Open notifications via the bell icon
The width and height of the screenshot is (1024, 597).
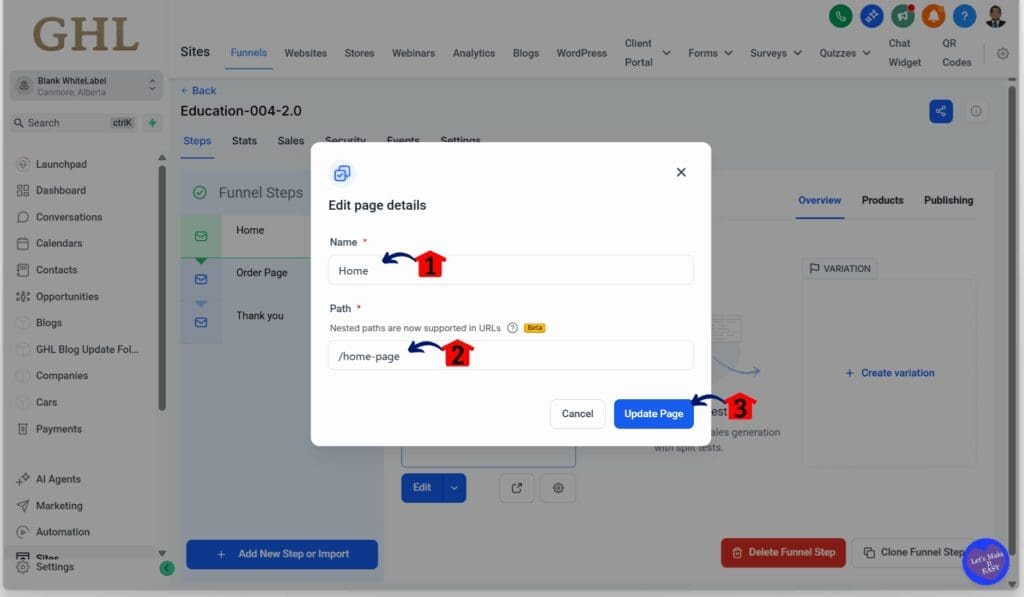(933, 16)
